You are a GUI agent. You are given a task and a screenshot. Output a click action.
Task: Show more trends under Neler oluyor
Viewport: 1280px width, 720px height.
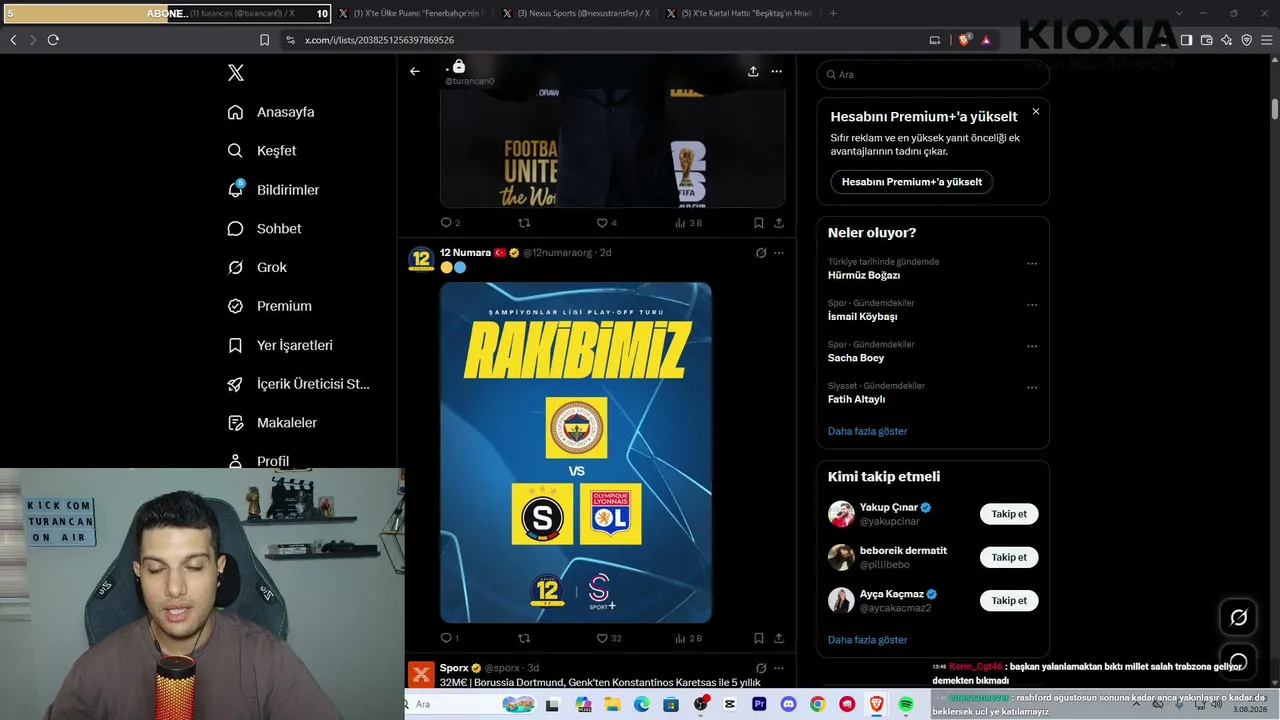(x=868, y=431)
